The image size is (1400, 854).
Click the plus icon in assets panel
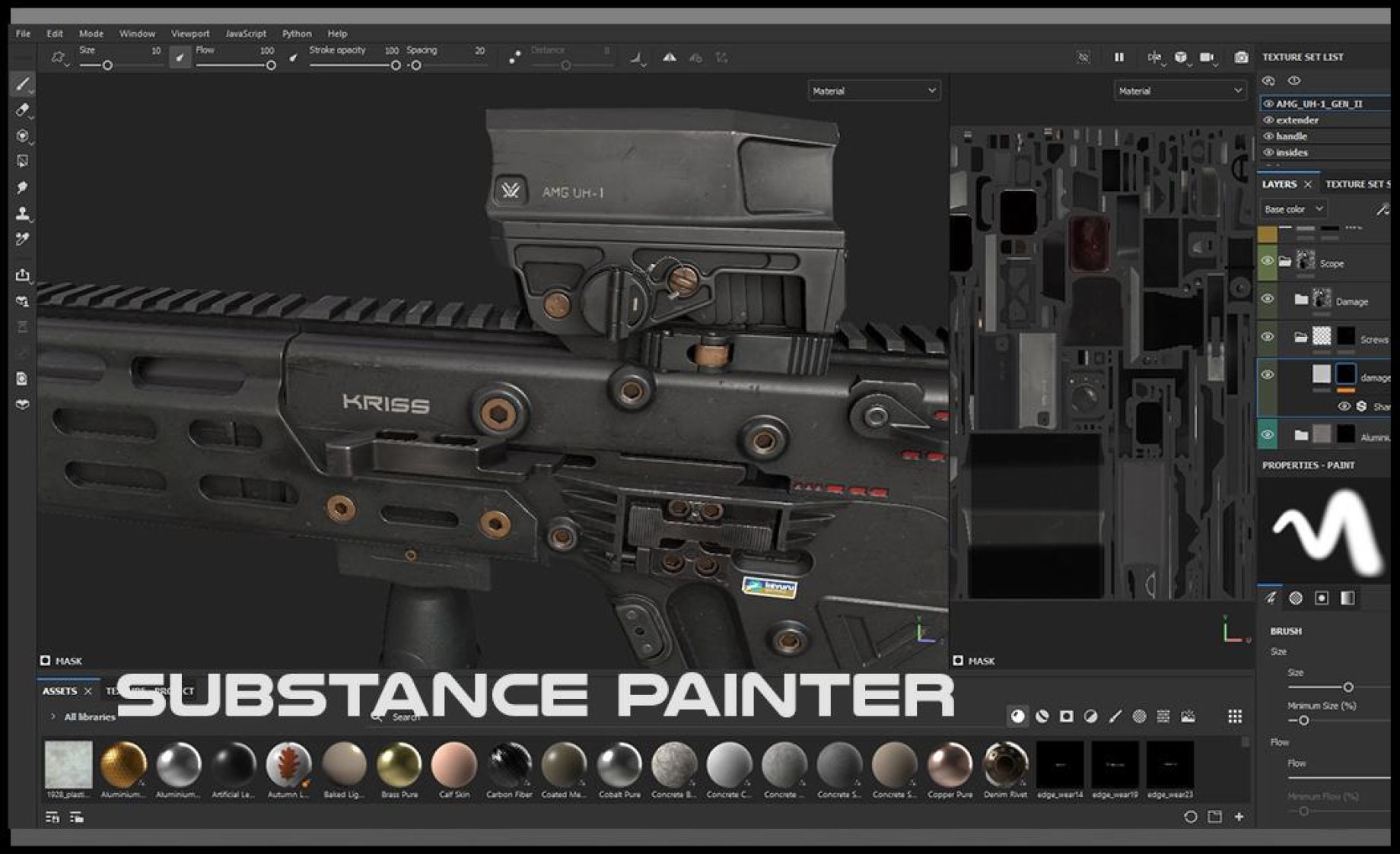(1239, 817)
